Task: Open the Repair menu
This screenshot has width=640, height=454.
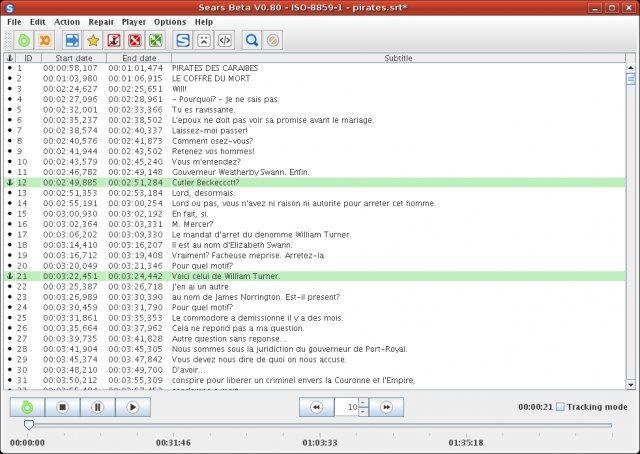Action: click(101, 22)
